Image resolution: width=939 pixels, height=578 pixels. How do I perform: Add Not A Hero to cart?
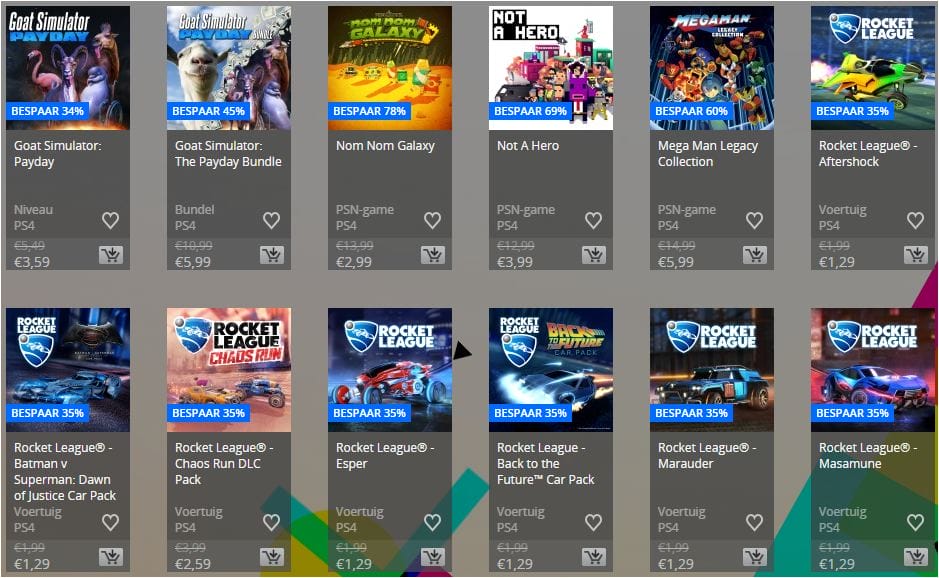tap(593, 255)
